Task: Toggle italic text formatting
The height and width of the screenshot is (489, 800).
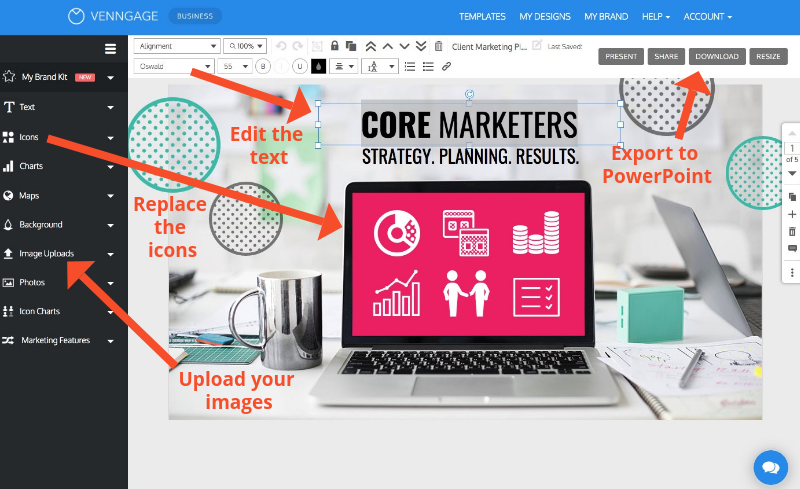Action: pyautogui.click(x=281, y=66)
